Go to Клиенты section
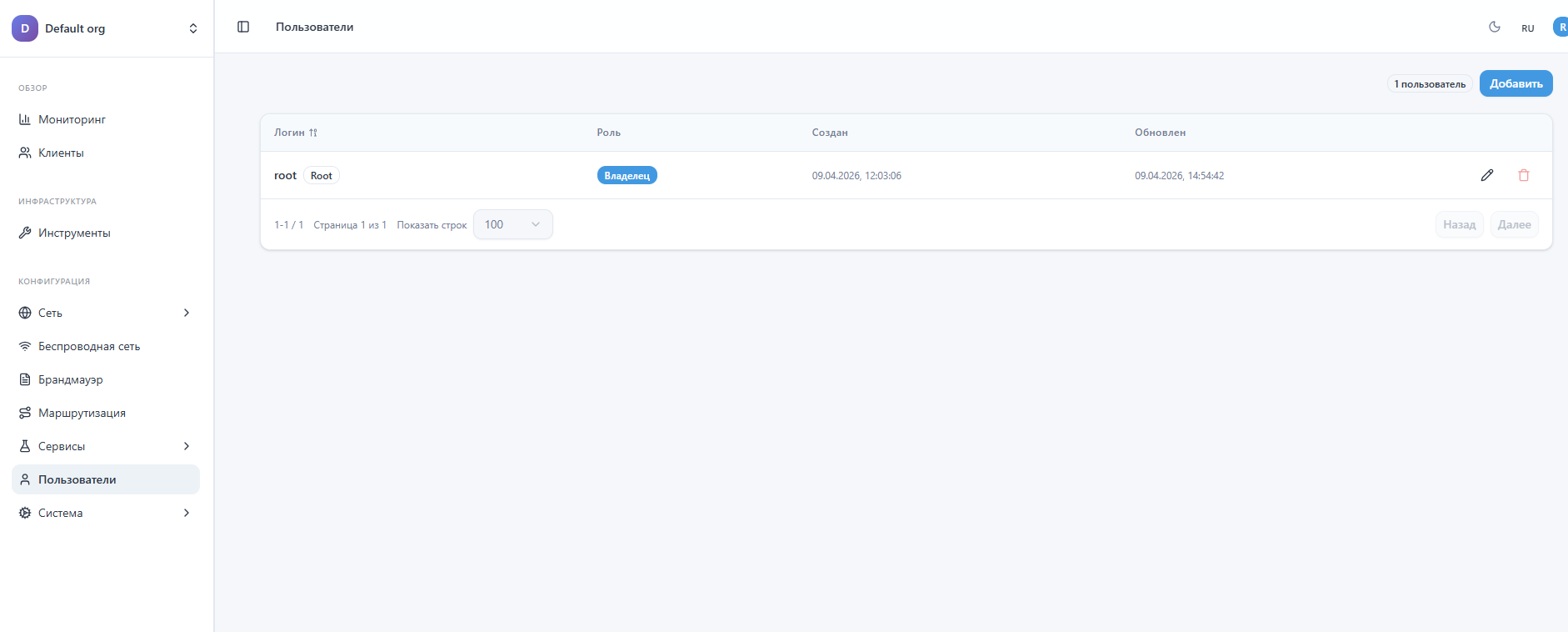Image resolution: width=1568 pixels, height=632 pixels. click(61, 153)
